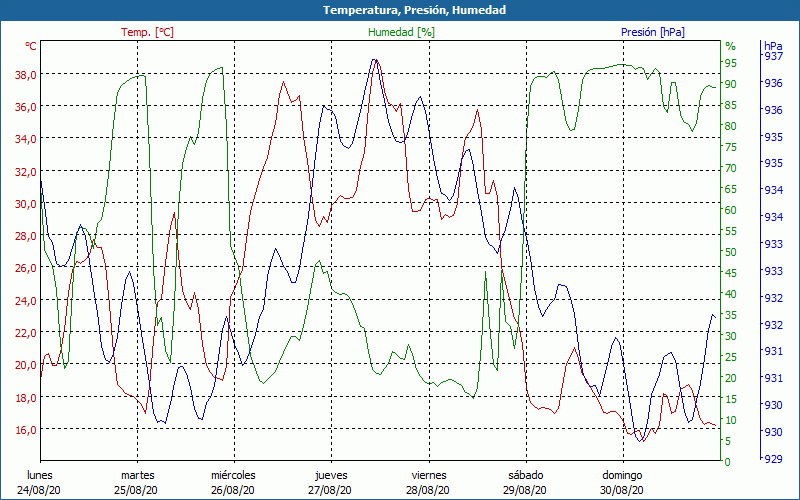
Task: Select the 24,0 temperature axis value
Action: click(x=27, y=301)
